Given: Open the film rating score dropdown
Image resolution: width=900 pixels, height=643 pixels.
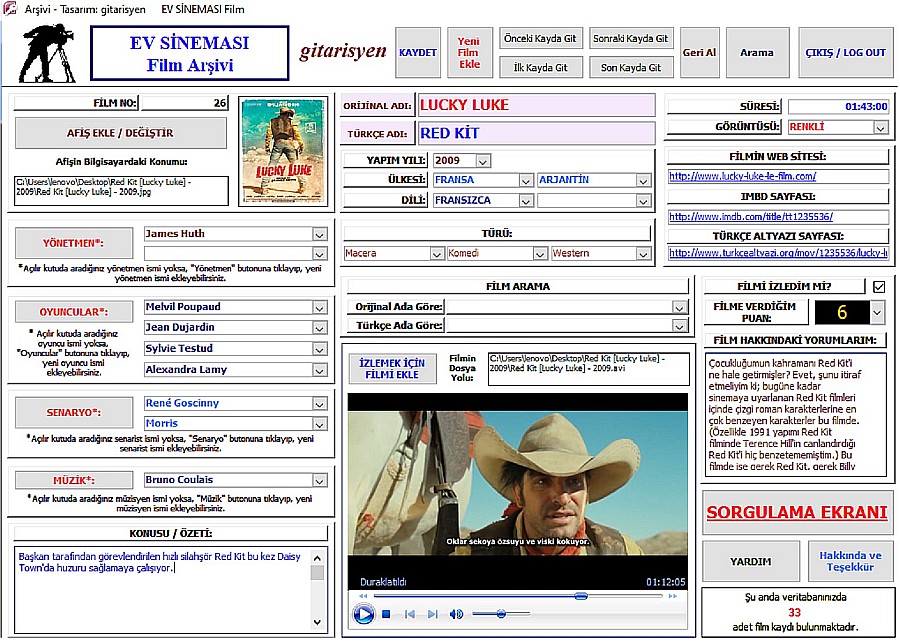Looking at the screenshot, I should [877, 313].
